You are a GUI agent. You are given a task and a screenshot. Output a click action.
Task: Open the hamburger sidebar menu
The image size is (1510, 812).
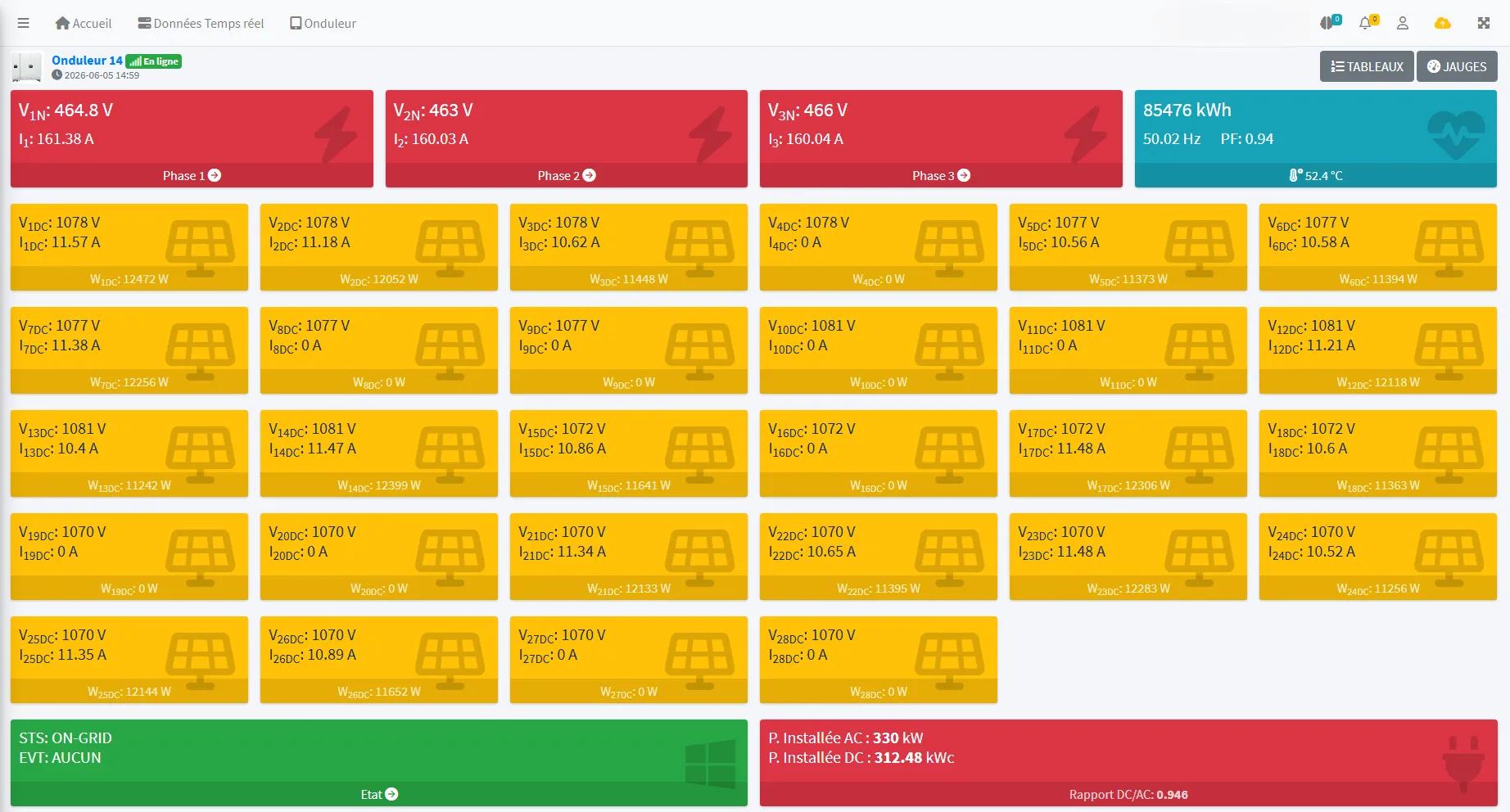coord(24,23)
